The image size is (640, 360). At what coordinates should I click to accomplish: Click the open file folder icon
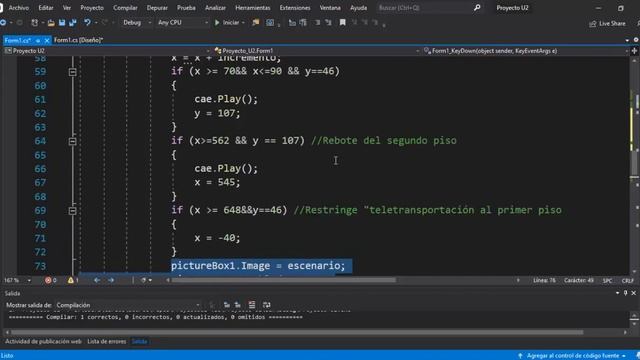click(x=51, y=23)
